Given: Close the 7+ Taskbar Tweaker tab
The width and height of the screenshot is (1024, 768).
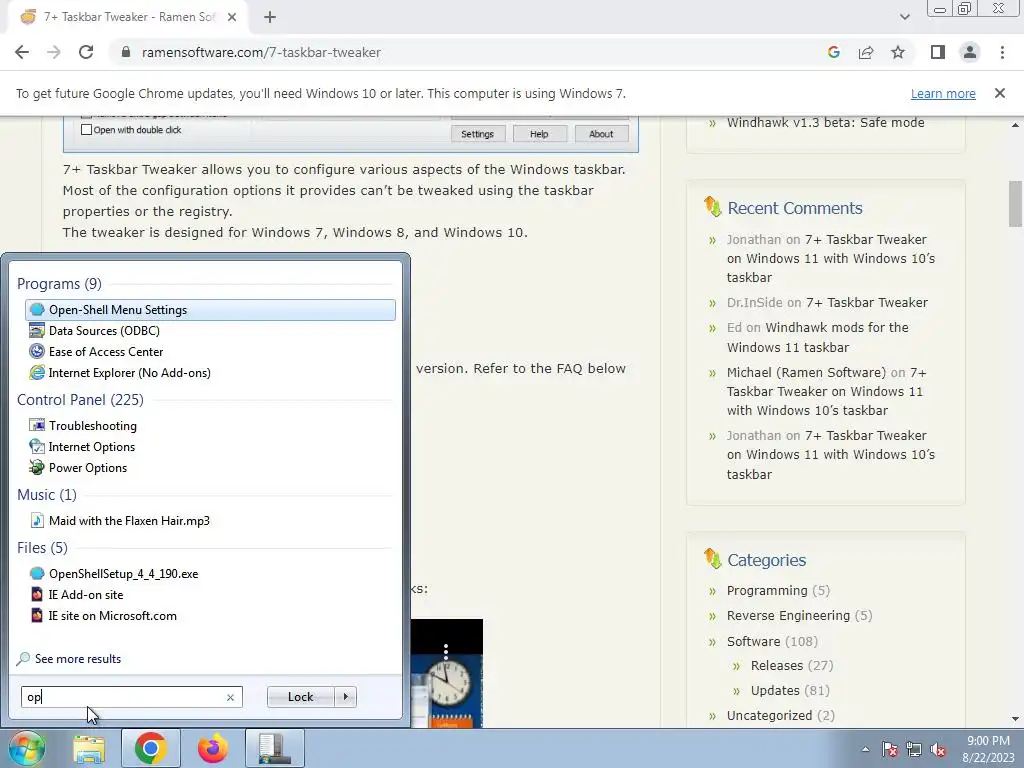Looking at the screenshot, I should (x=231, y=17).
